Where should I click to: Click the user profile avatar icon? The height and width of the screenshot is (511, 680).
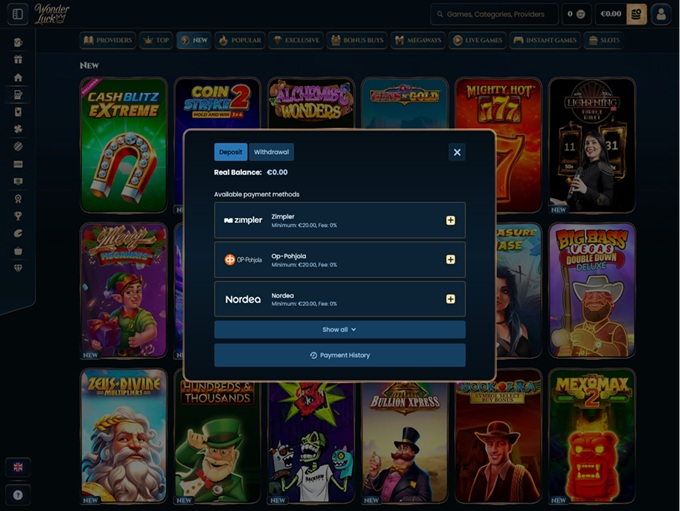(x=660, y=14)
